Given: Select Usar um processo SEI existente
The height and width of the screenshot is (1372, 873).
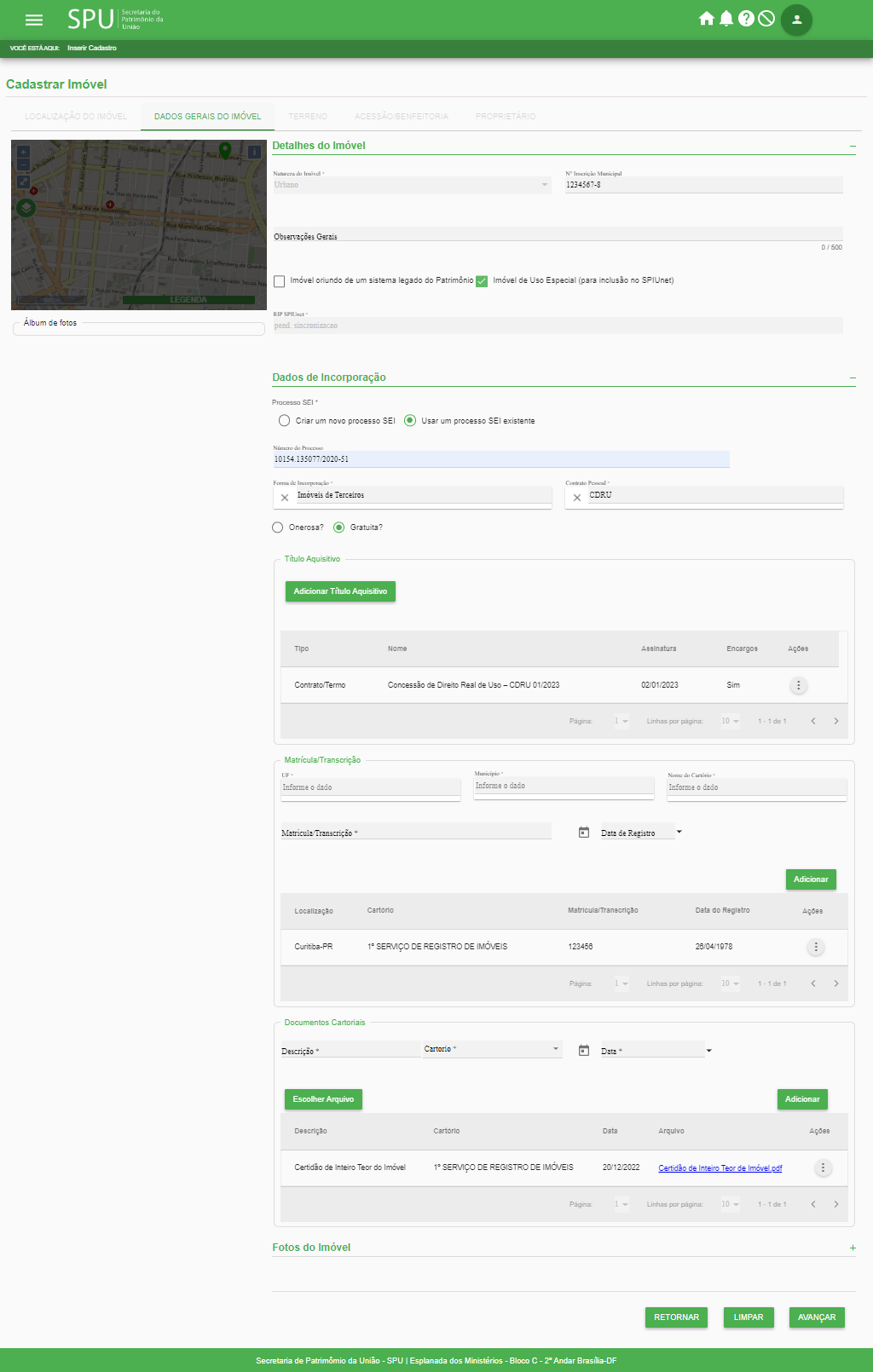Looking at the screenshot, I should 410,421.
